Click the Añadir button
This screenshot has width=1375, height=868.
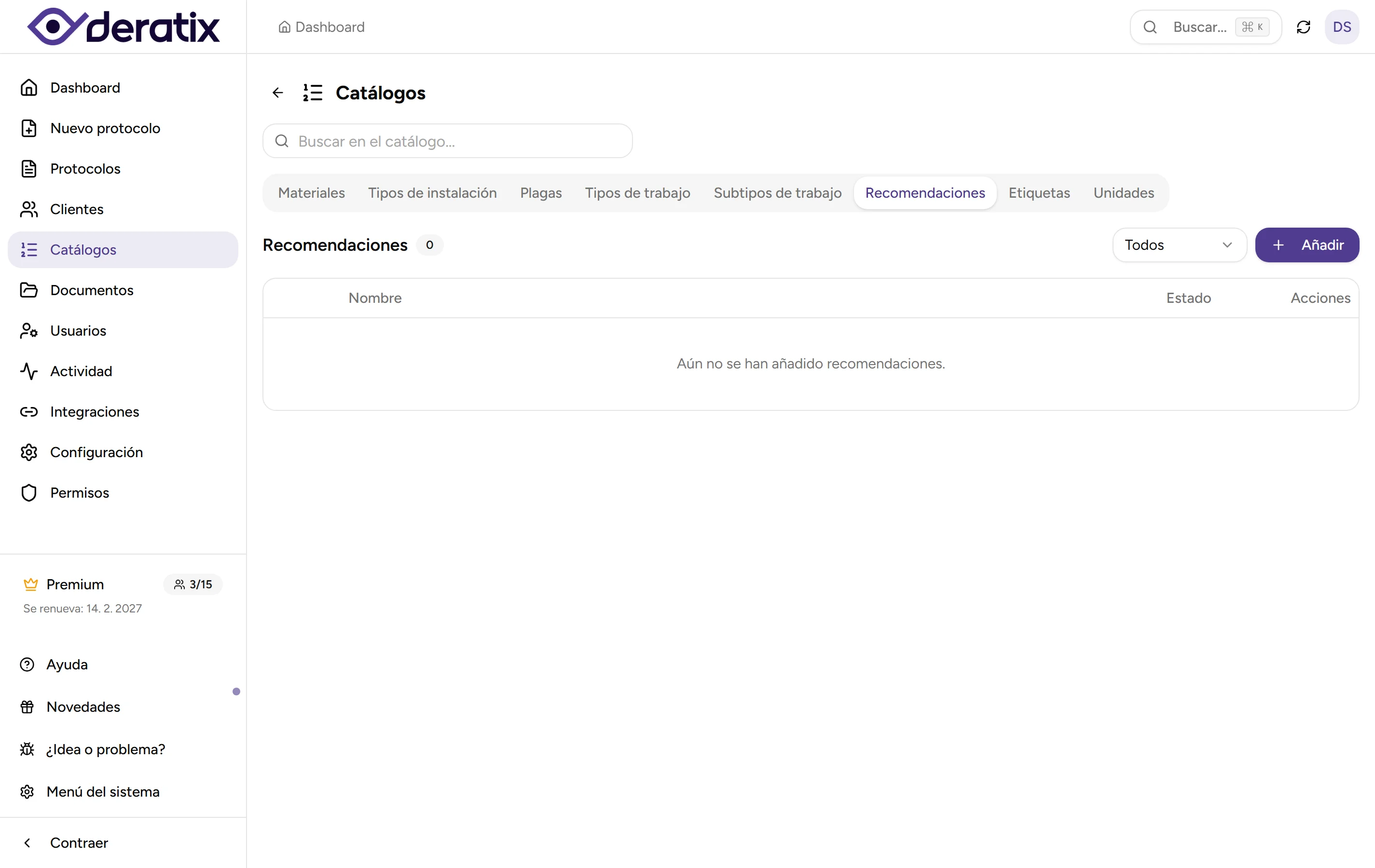pyautogui.click(x=1307, y=245)
